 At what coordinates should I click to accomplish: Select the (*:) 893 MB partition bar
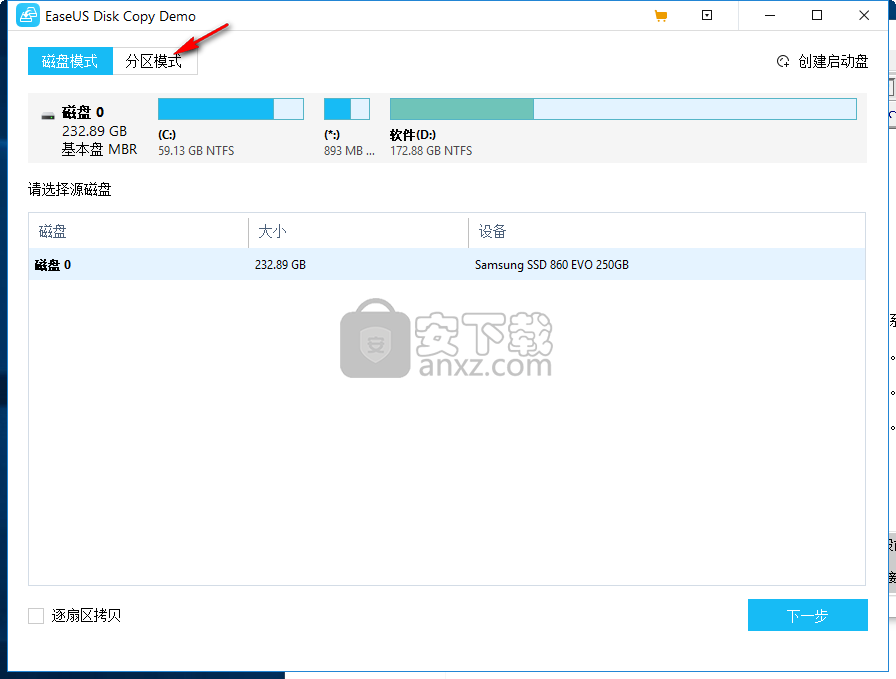(346, 109)
